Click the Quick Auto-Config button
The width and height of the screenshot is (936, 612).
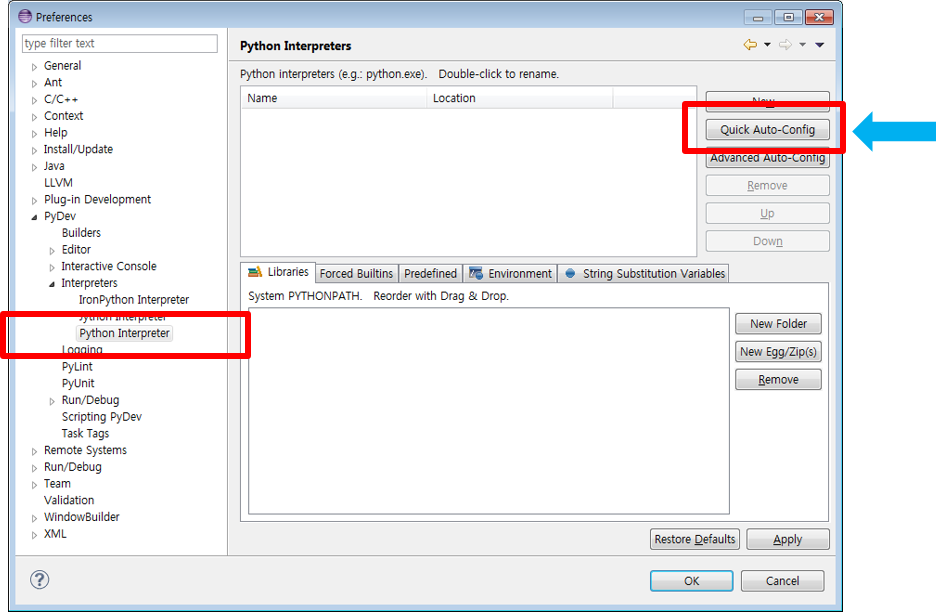click(767, 130)
